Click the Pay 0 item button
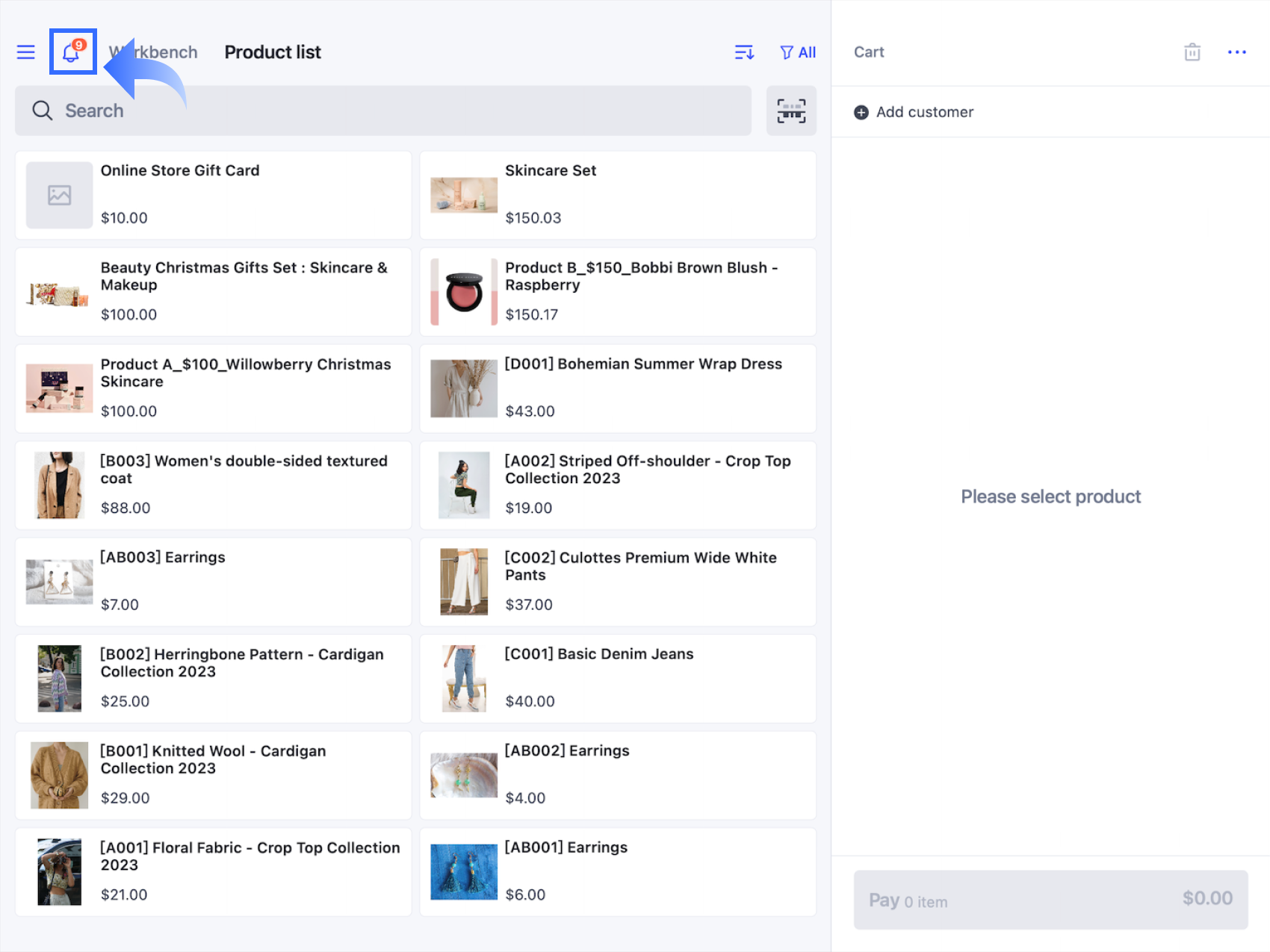The height and width of the screenshot is (952, 1270). (x=1050, y=900)
